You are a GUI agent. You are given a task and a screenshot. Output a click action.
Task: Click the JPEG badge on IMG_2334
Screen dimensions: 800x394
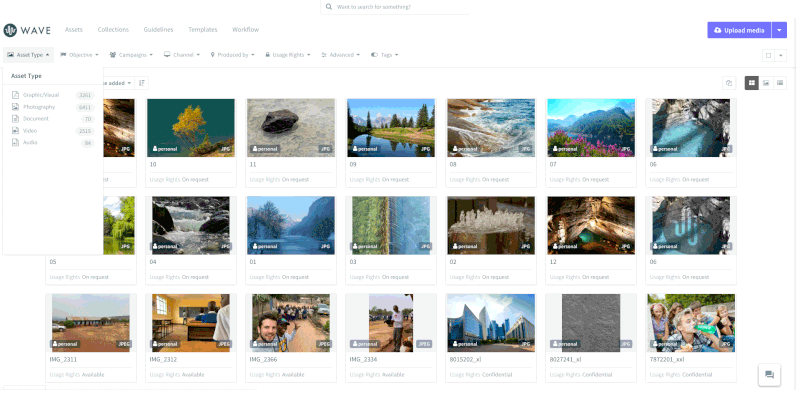pos(424,344)
